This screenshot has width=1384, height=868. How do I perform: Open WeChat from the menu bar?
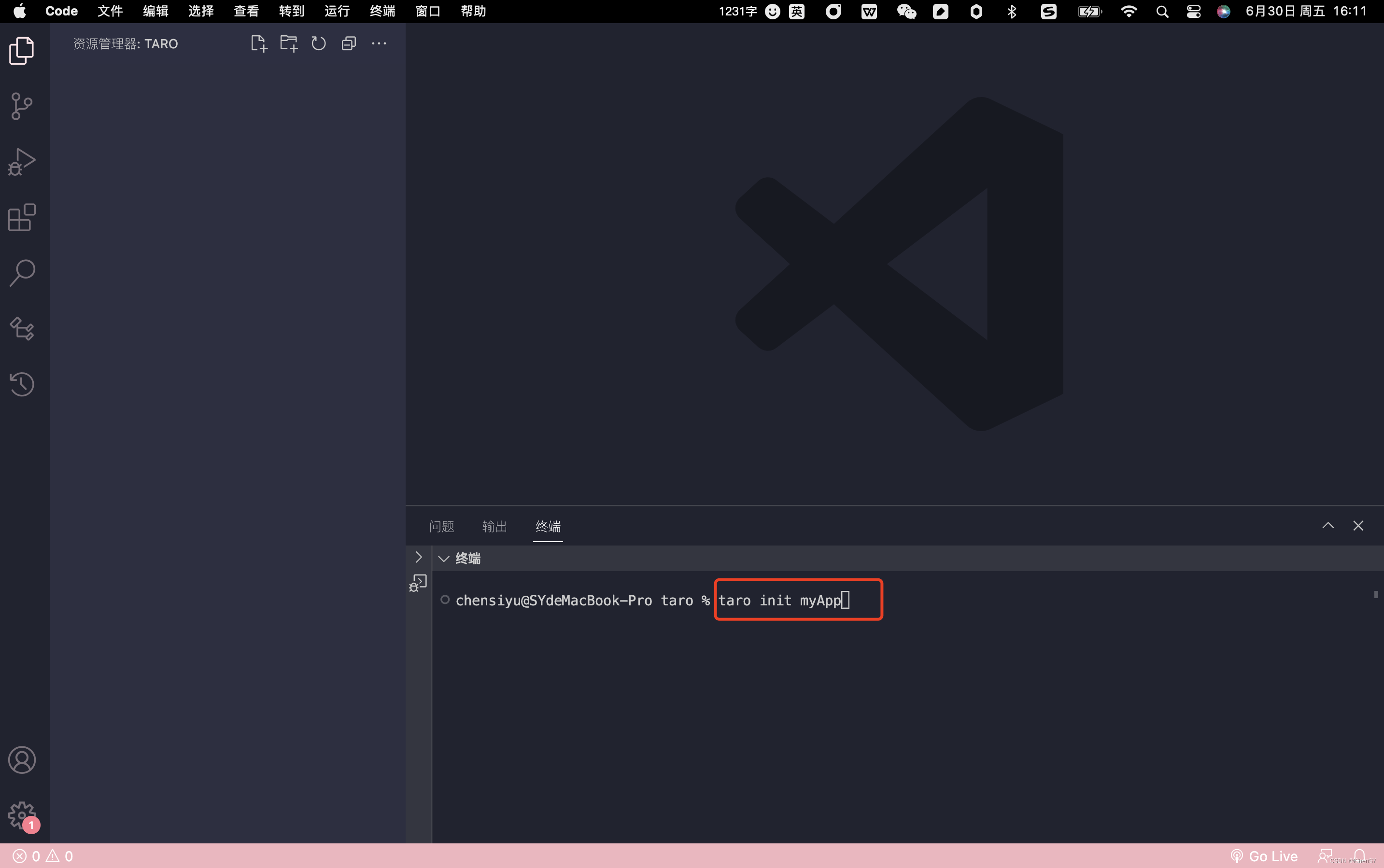coord(906,12)
